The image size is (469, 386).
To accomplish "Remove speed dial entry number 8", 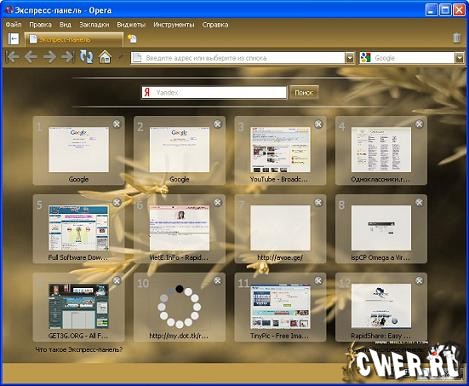I will click(419, 203).
